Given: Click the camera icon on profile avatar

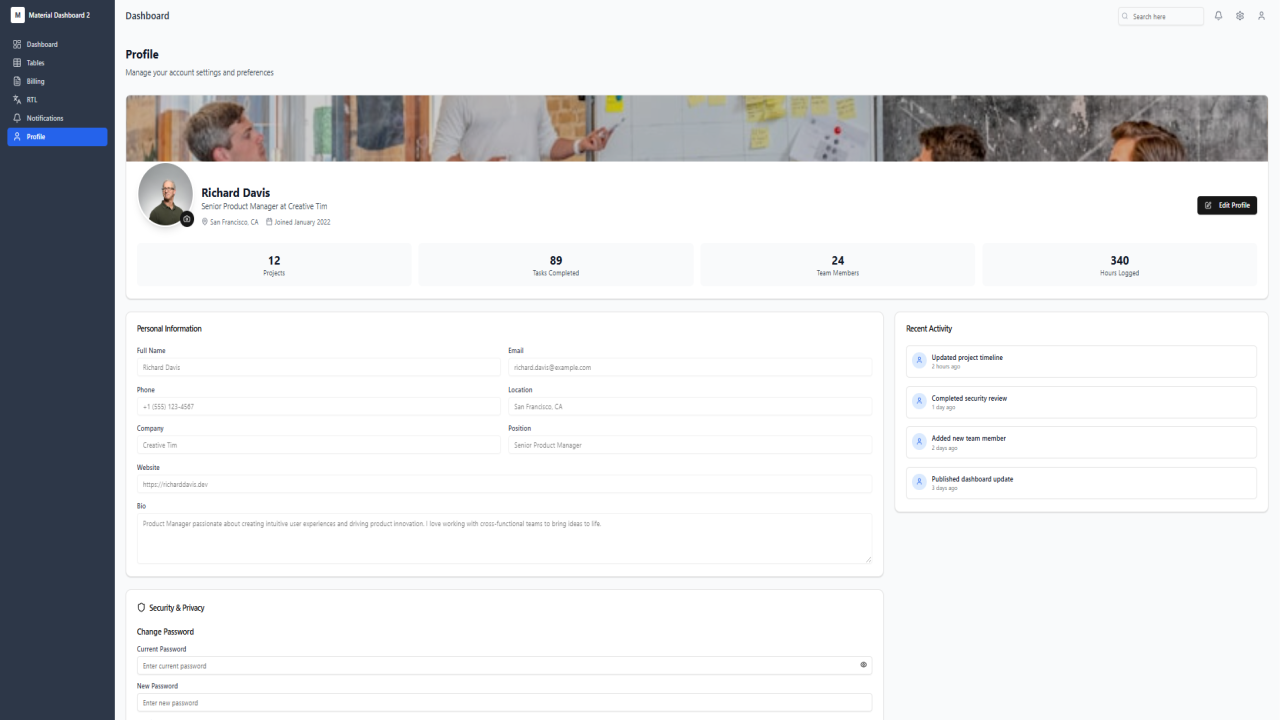Looking at the screenshot, I should click(x=187, y=219).
